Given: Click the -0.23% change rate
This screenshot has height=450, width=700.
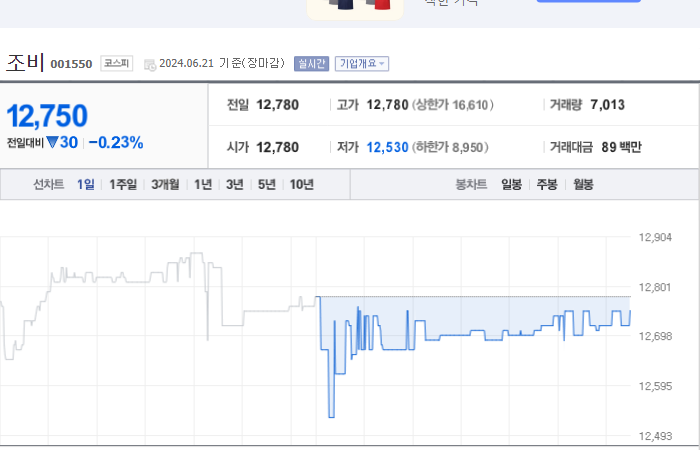Looking at the screenshot, I should click(x=116, y=143).
